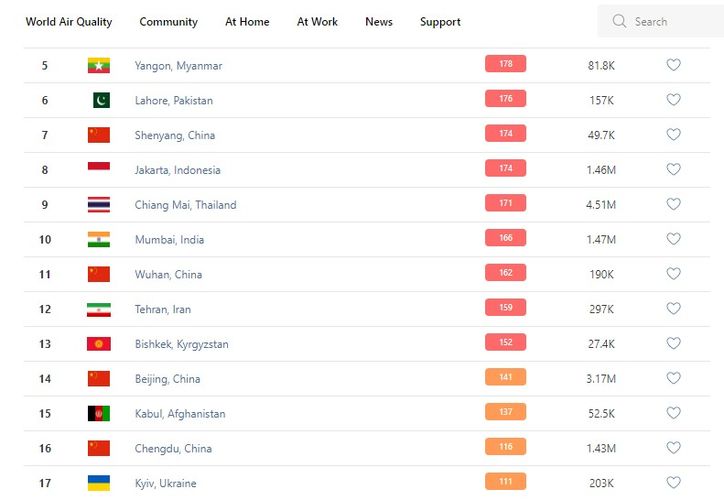The image size is (724, 500).
Task: Click the Thailand flag icon
Action: click(x=98, y=205)
